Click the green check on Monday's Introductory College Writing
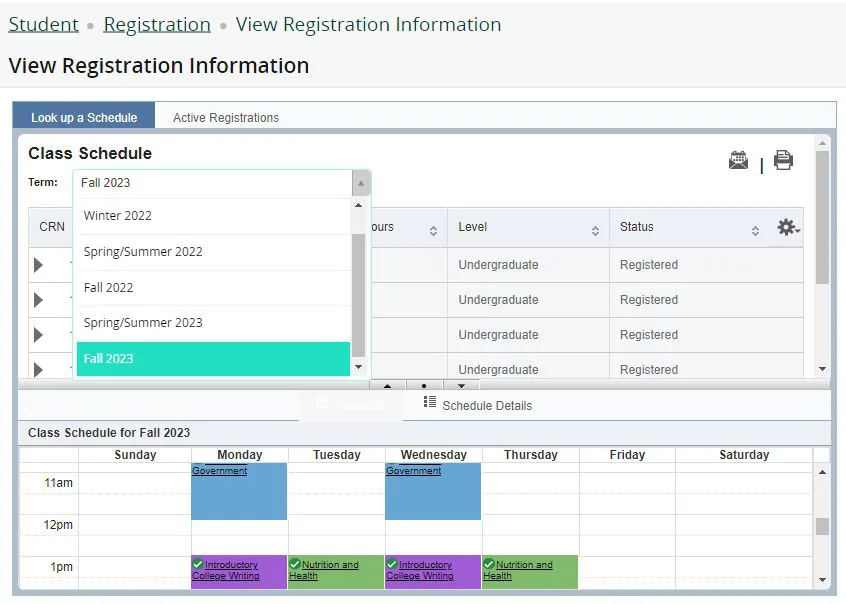 [198, 564]
